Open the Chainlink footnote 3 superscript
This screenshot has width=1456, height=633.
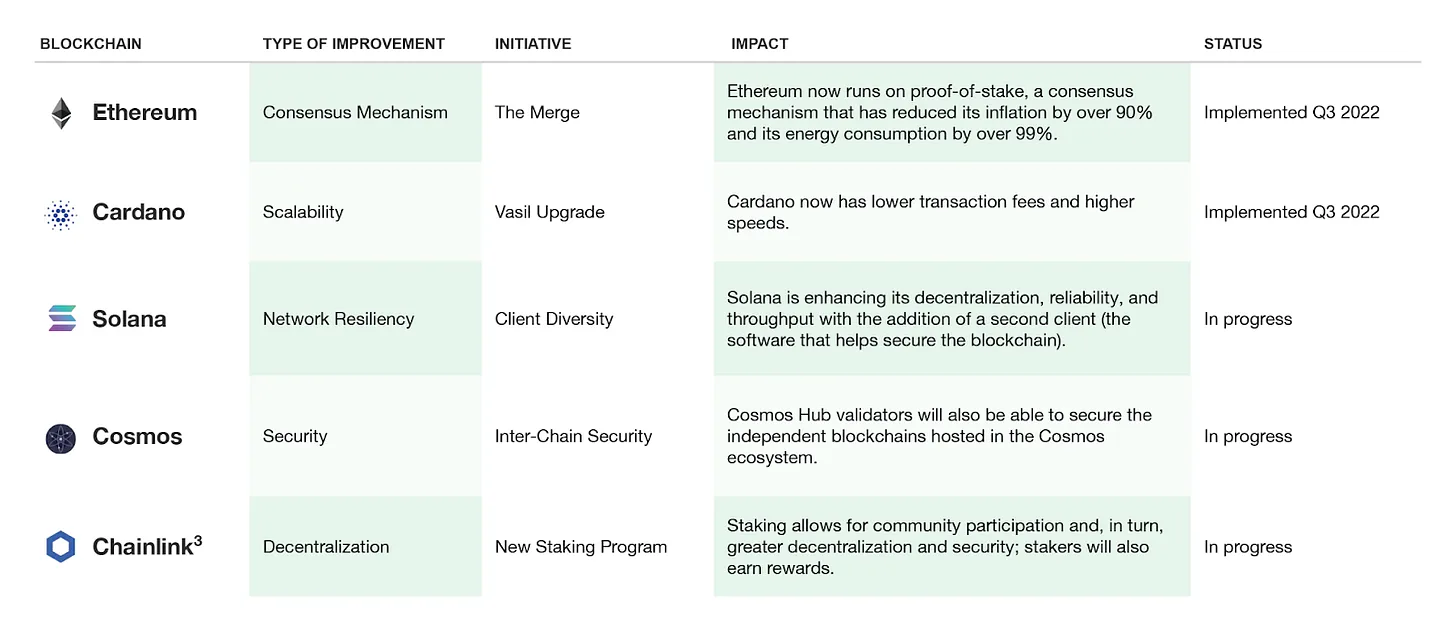[198, 541]
